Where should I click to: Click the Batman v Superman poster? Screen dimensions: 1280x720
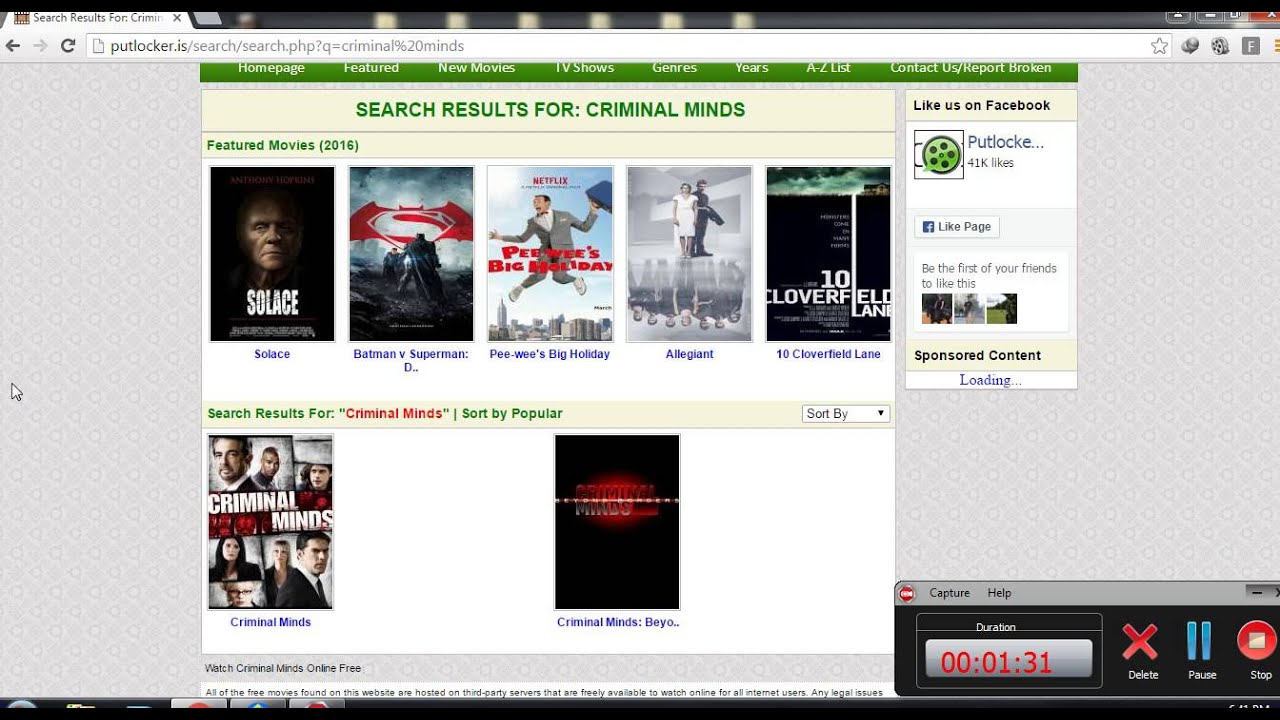[x=411, y=254]
